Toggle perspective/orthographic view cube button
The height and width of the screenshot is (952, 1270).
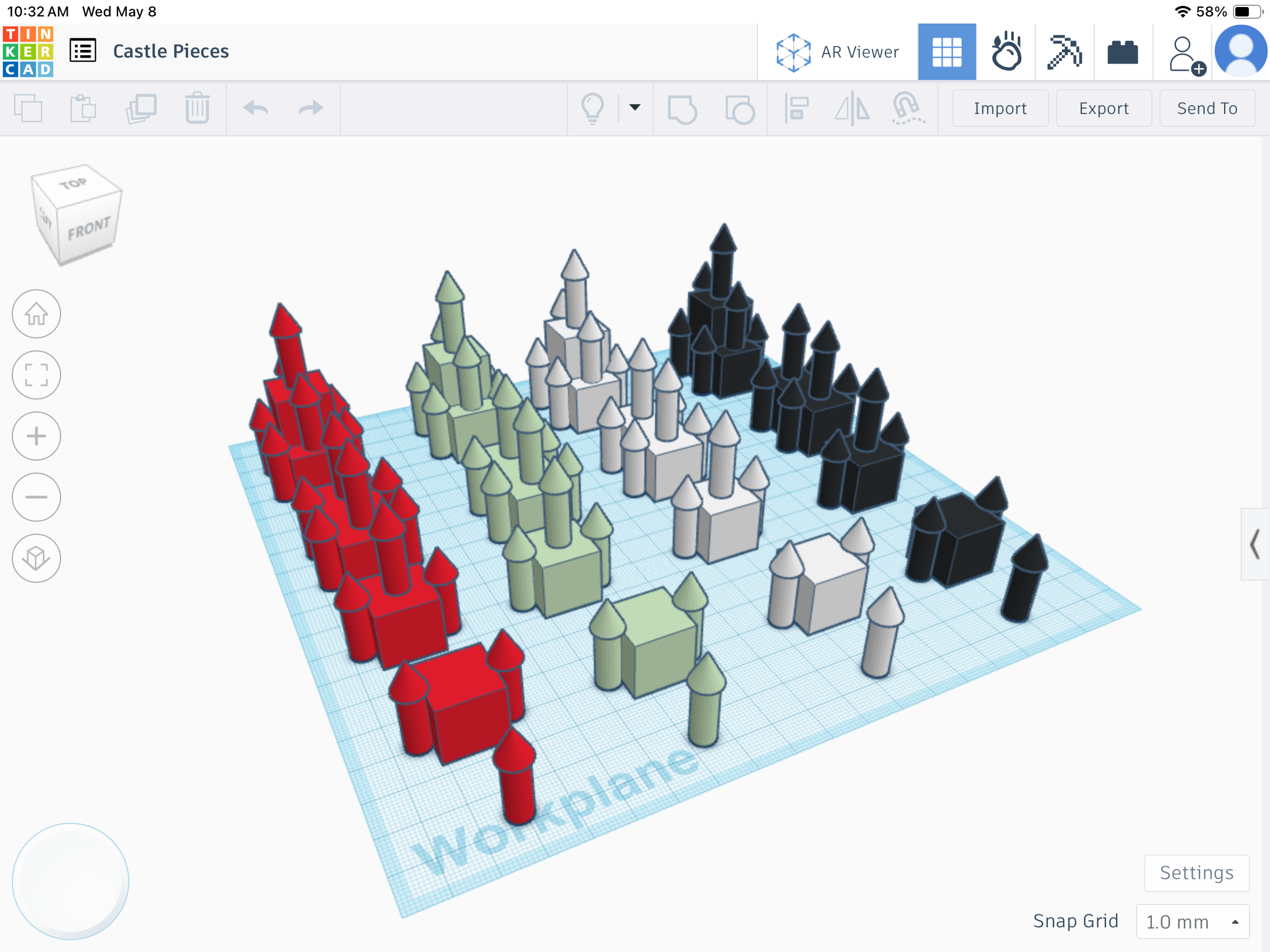tap(36, 558)
